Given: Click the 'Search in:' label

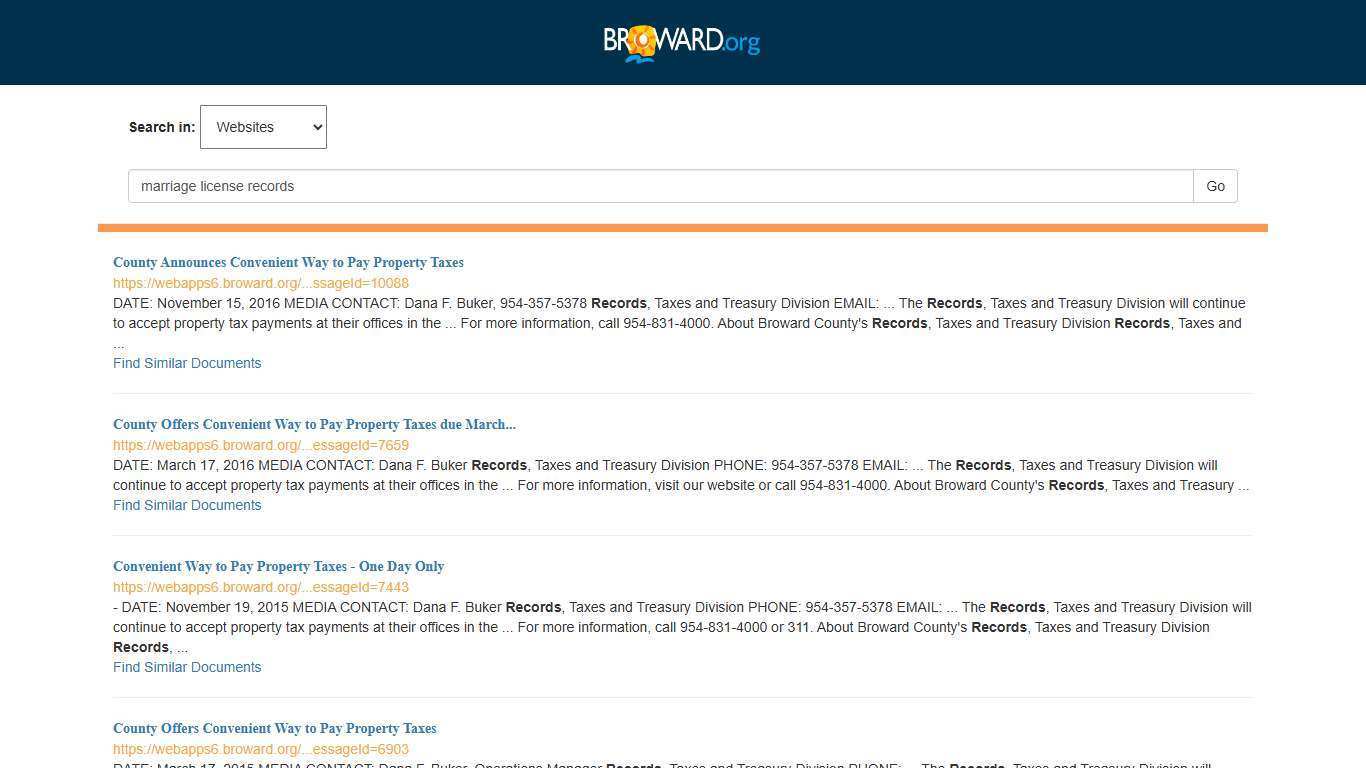Looking at the screenshot, I should 161,127.
